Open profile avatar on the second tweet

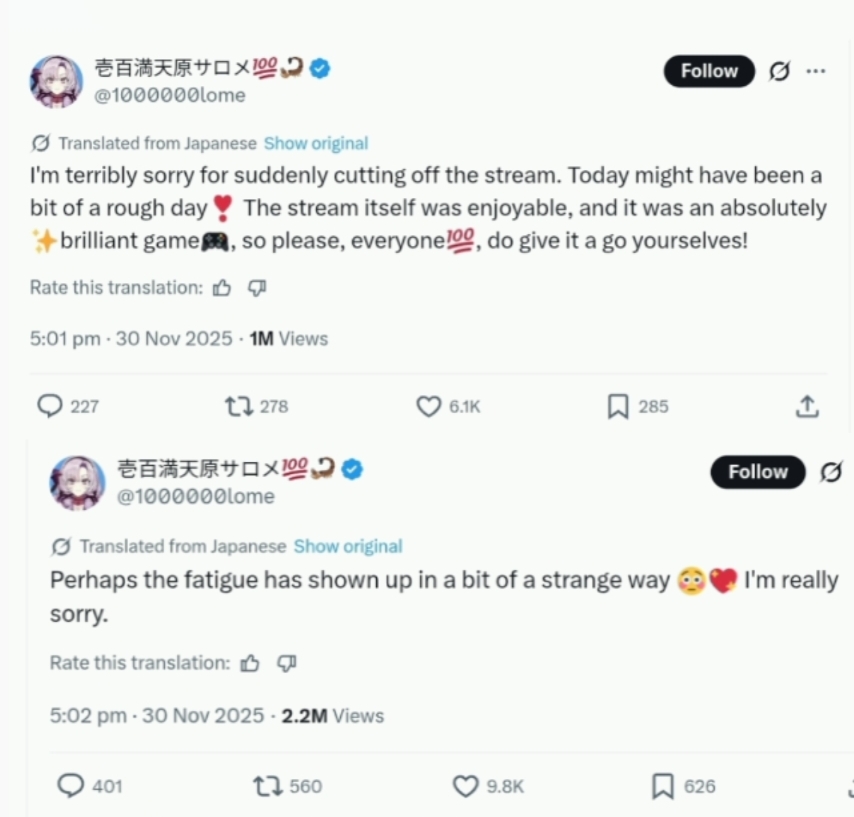pos(77,483)
